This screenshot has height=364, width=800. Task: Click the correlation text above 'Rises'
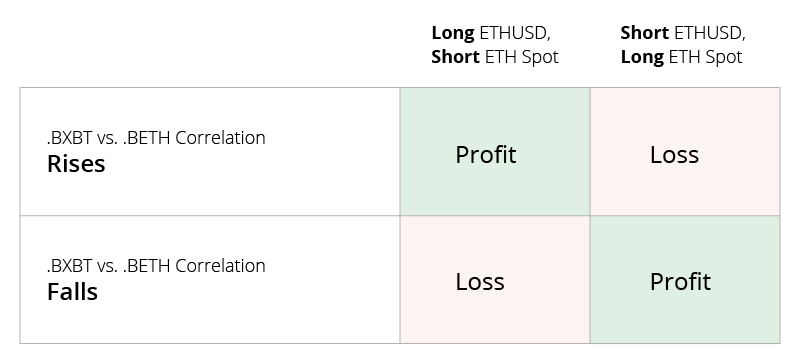tap(156, 137)
